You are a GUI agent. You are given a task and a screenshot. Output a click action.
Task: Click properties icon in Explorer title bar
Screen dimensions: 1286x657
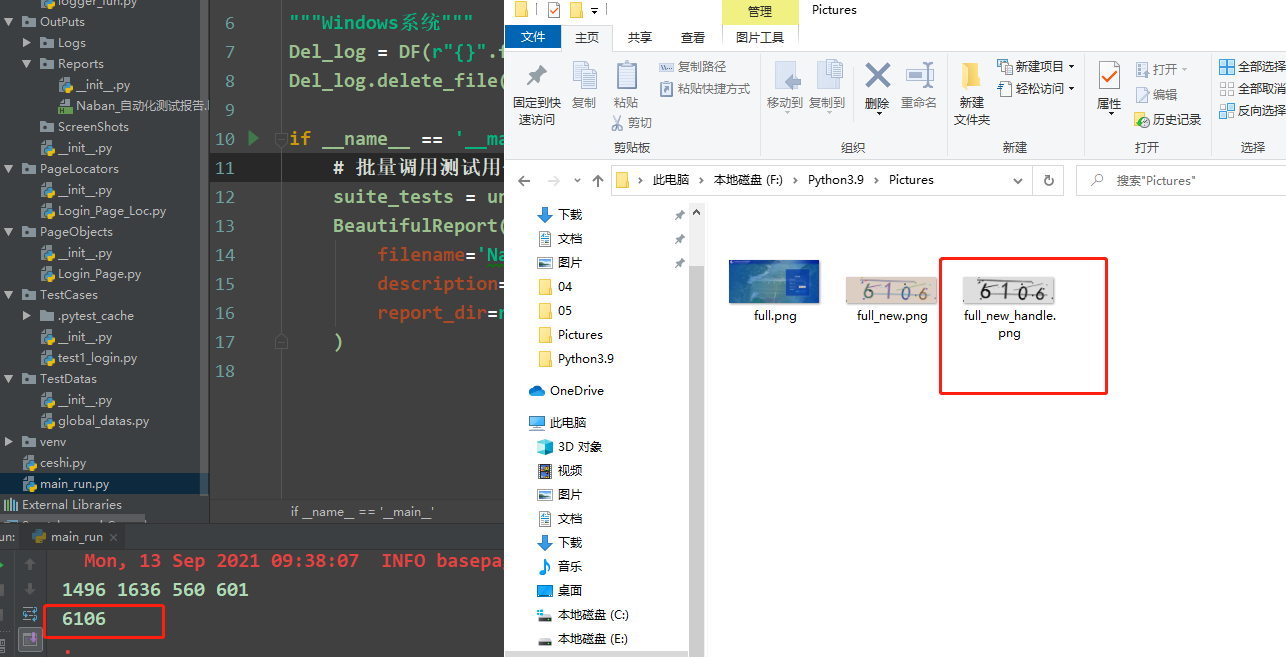pyautogui.click(x=554, y=10)
